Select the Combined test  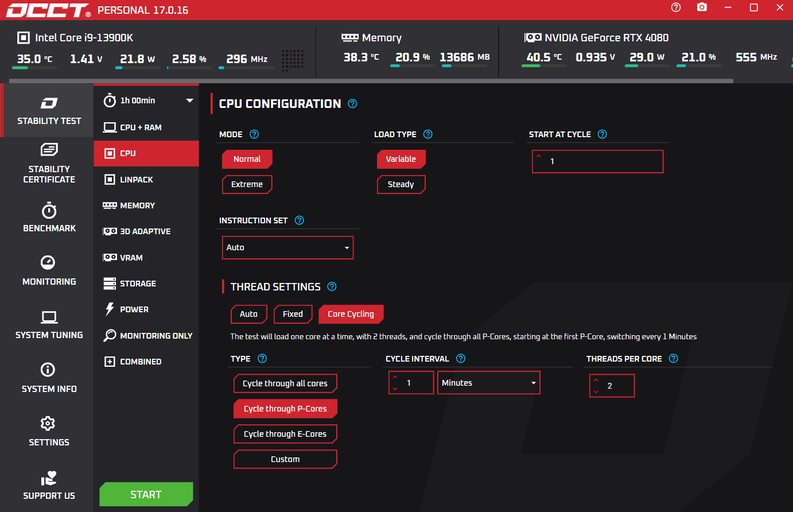[146, 362]
